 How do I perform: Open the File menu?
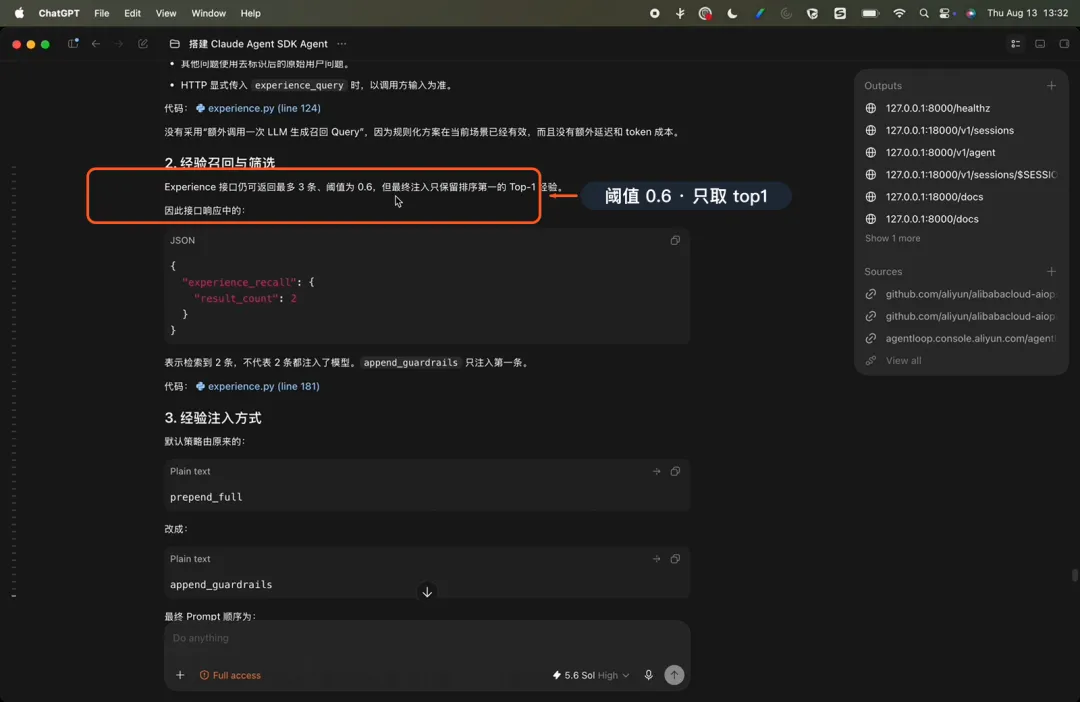point(101,13)
